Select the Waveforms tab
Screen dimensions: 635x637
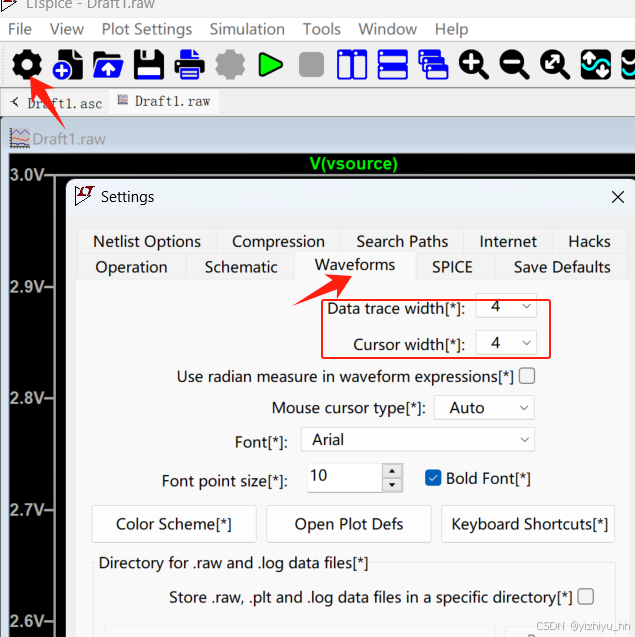[x=355, y=265]
